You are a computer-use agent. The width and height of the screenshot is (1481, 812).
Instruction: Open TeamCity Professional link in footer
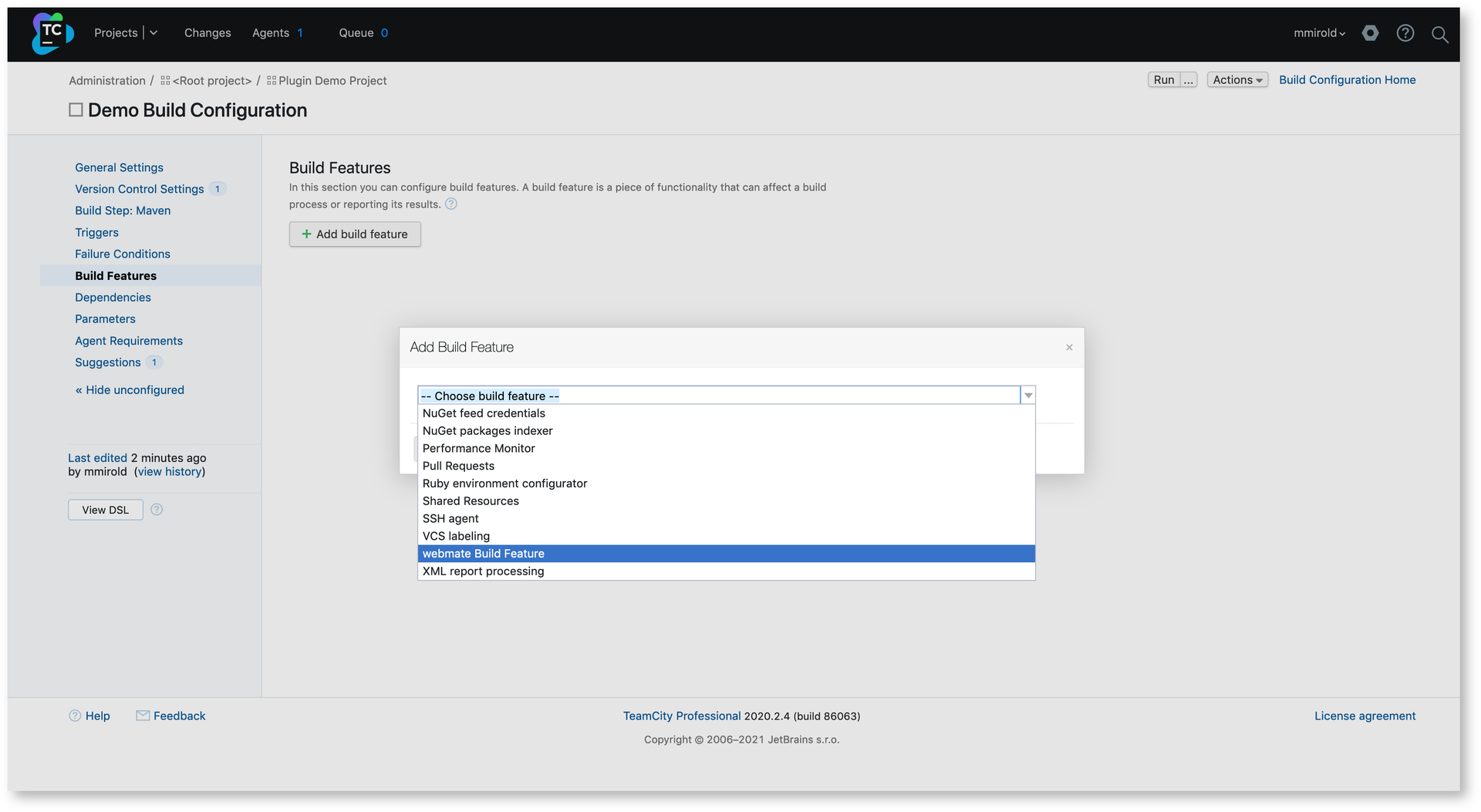[x=682, y=716]
